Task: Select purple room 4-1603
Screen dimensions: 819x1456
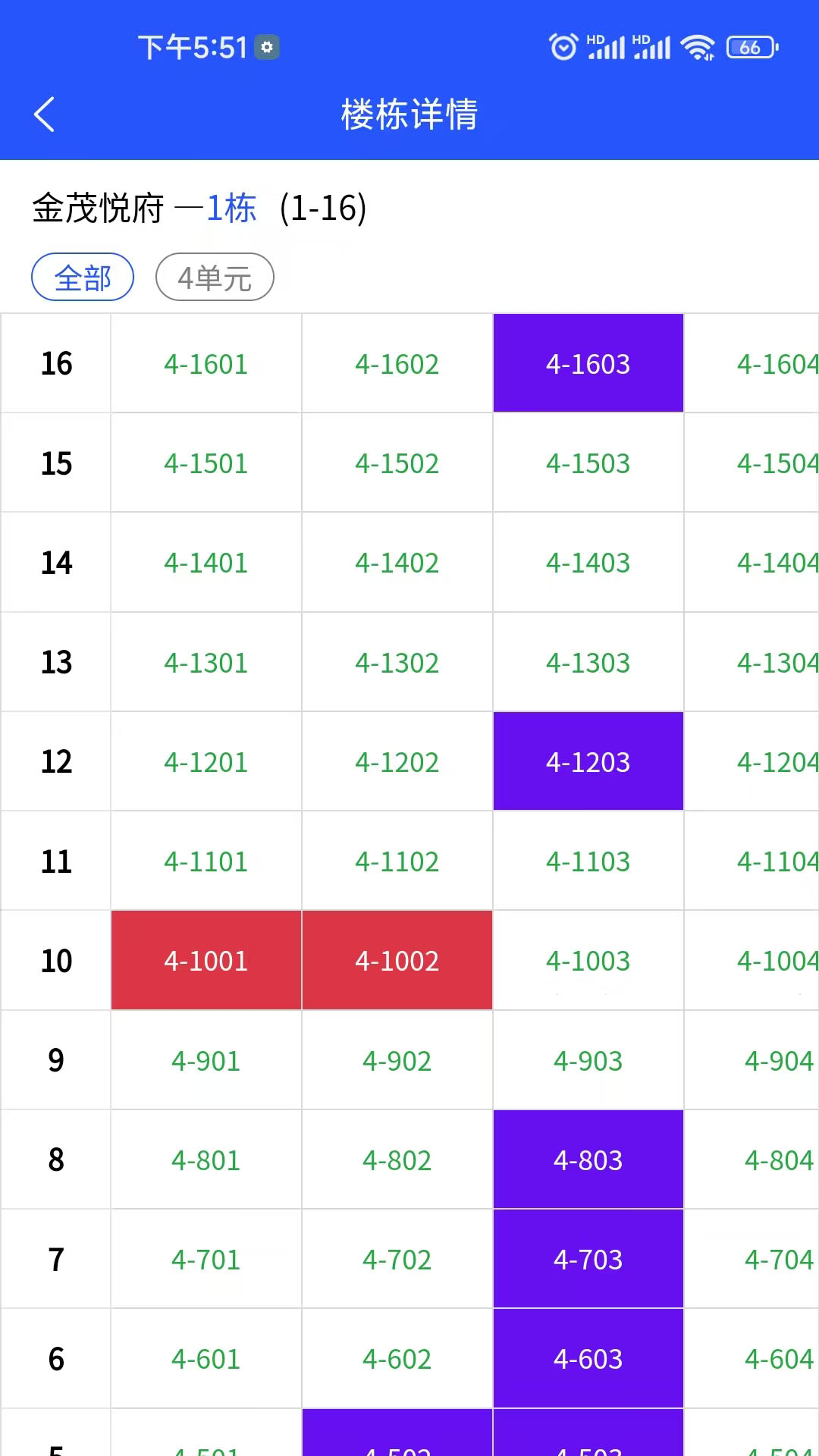Action: [x=588, y=364]
